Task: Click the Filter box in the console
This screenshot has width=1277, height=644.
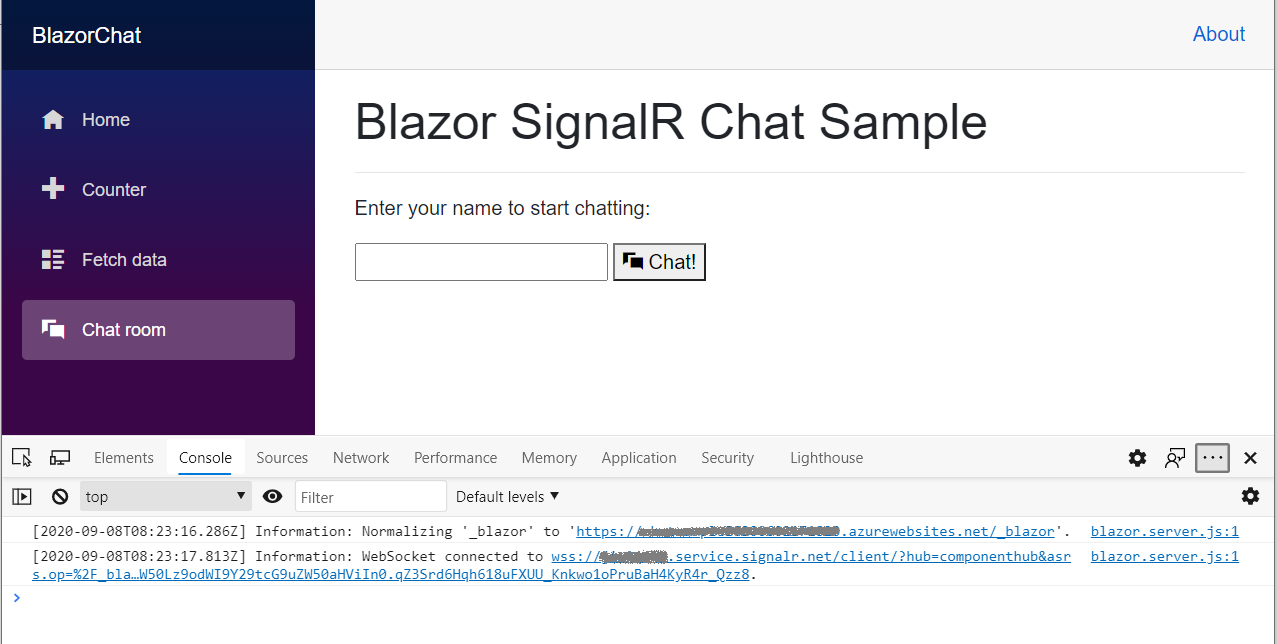Action: [370, 496]
